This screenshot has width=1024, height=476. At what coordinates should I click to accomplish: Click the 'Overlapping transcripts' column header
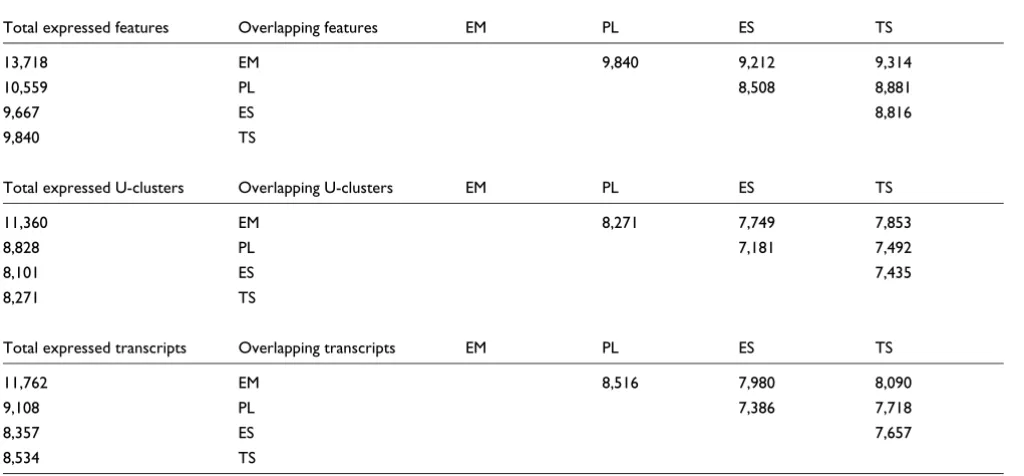[x=317, y=348]
